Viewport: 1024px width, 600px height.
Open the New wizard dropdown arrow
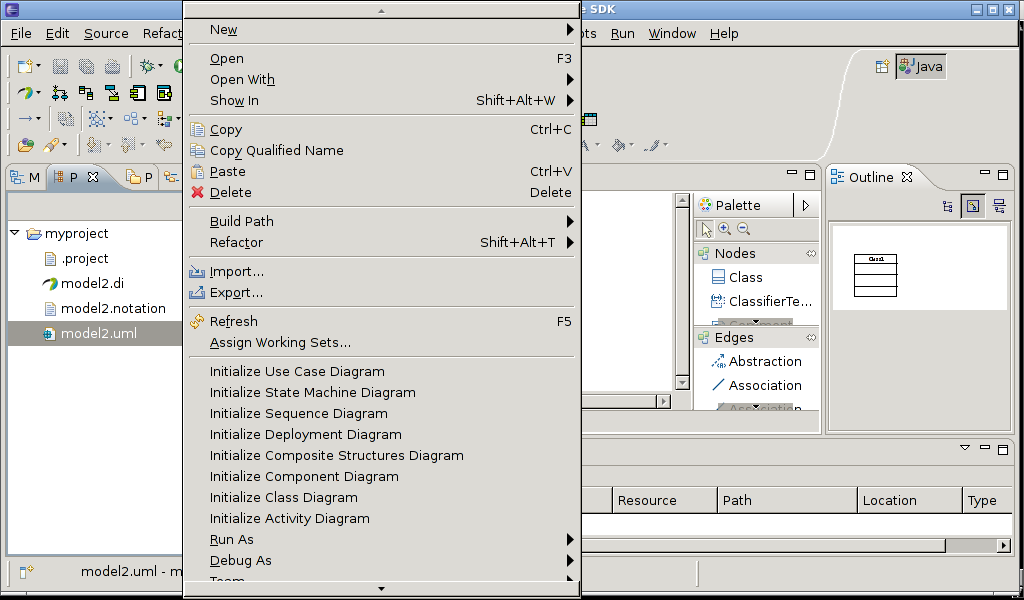pos(39,67)
